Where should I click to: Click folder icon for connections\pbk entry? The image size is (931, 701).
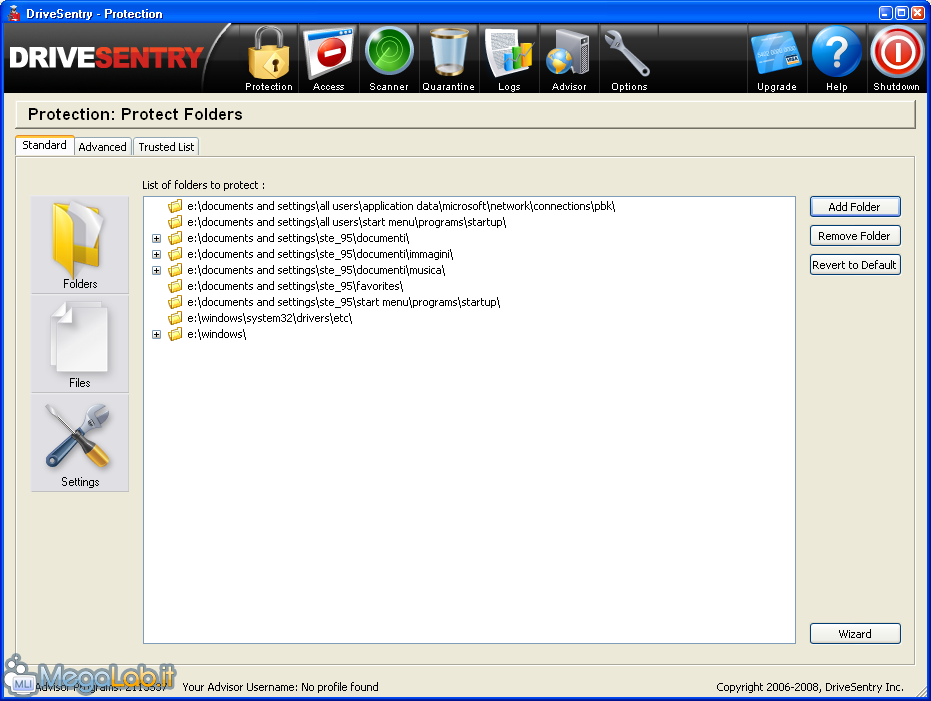[175, 206]
